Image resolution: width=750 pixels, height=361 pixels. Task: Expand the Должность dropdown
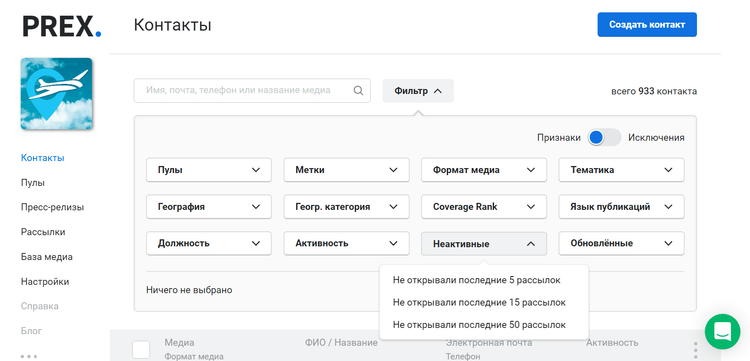point(209,243)
